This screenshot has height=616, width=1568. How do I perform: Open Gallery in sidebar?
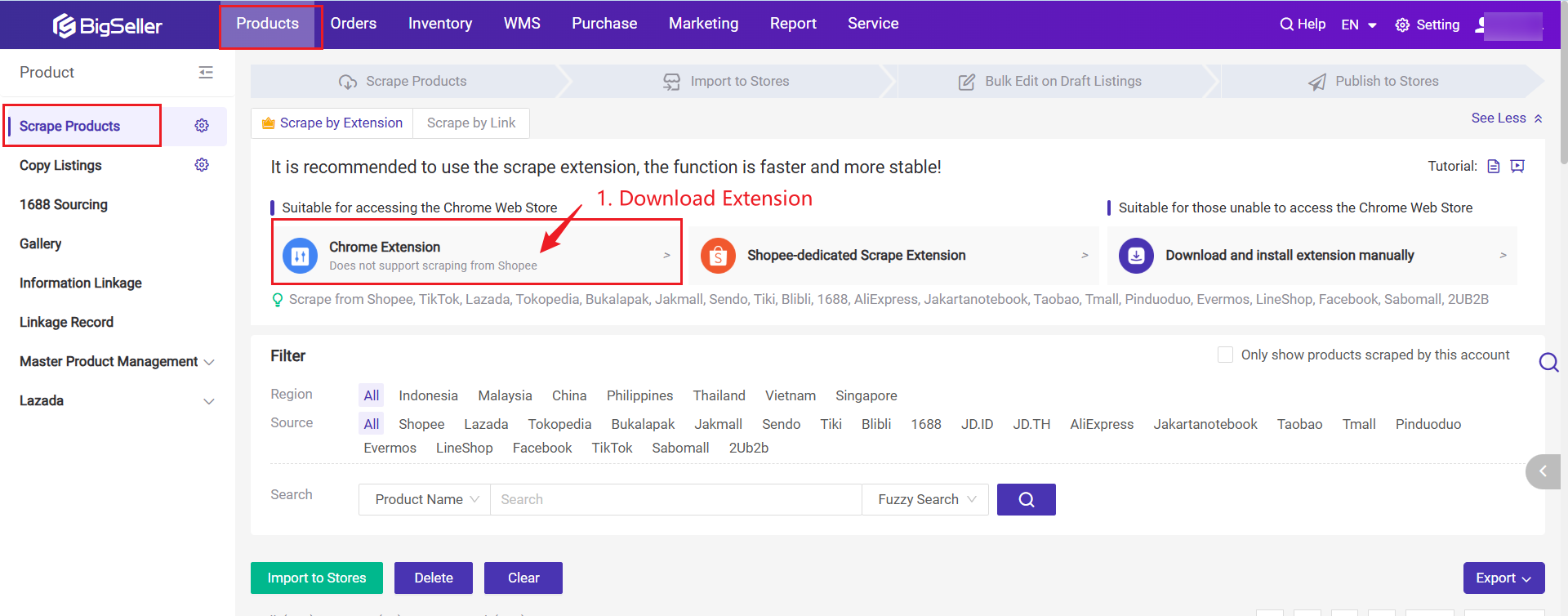coord(41,243)
